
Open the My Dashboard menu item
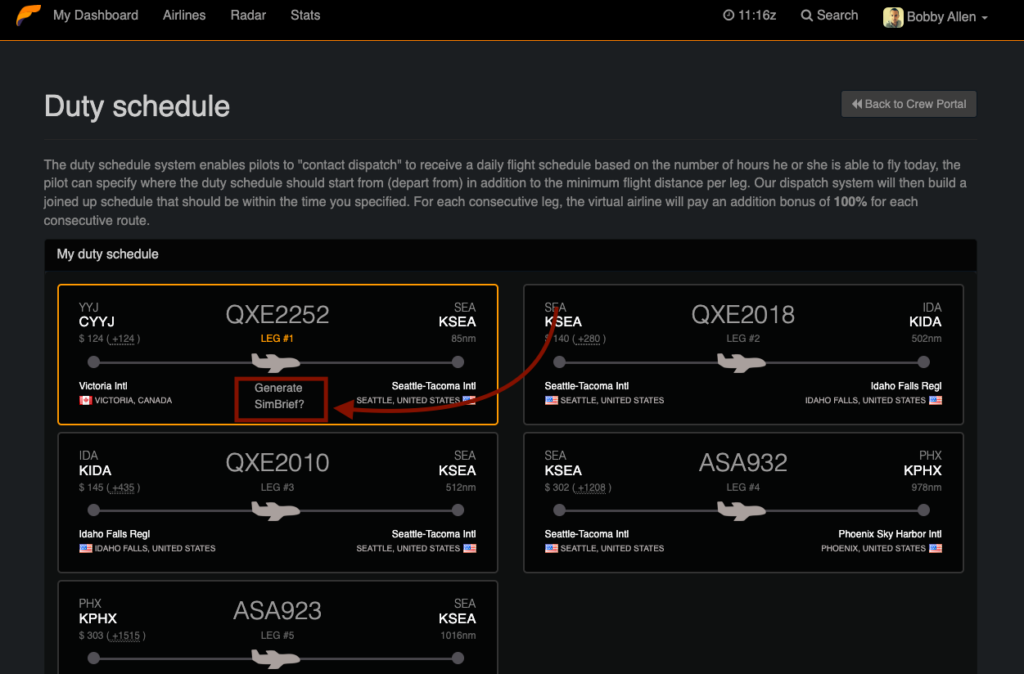click(96, 15)
